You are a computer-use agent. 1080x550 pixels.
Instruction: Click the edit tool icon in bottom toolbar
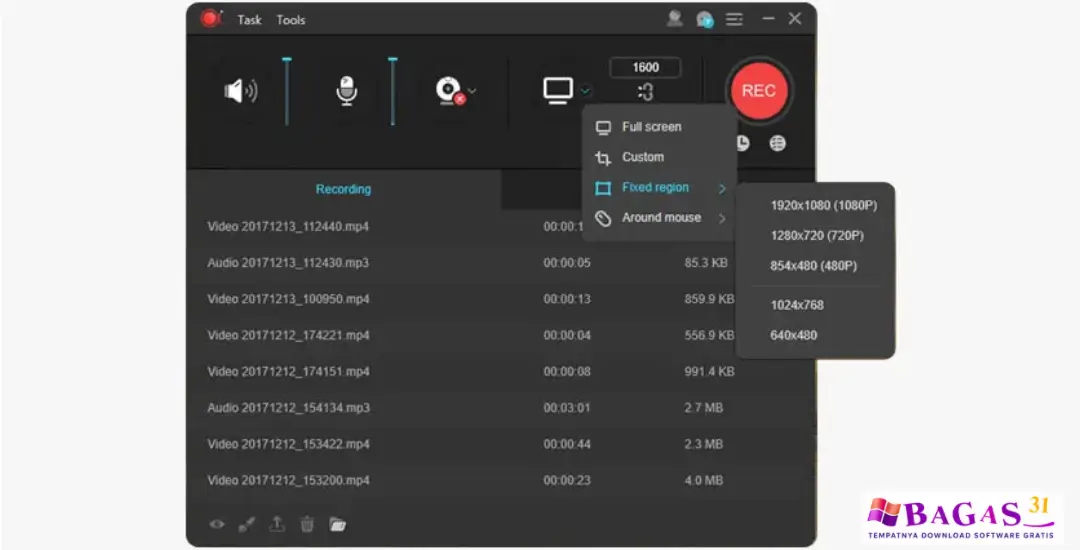[x=246, y=525]
